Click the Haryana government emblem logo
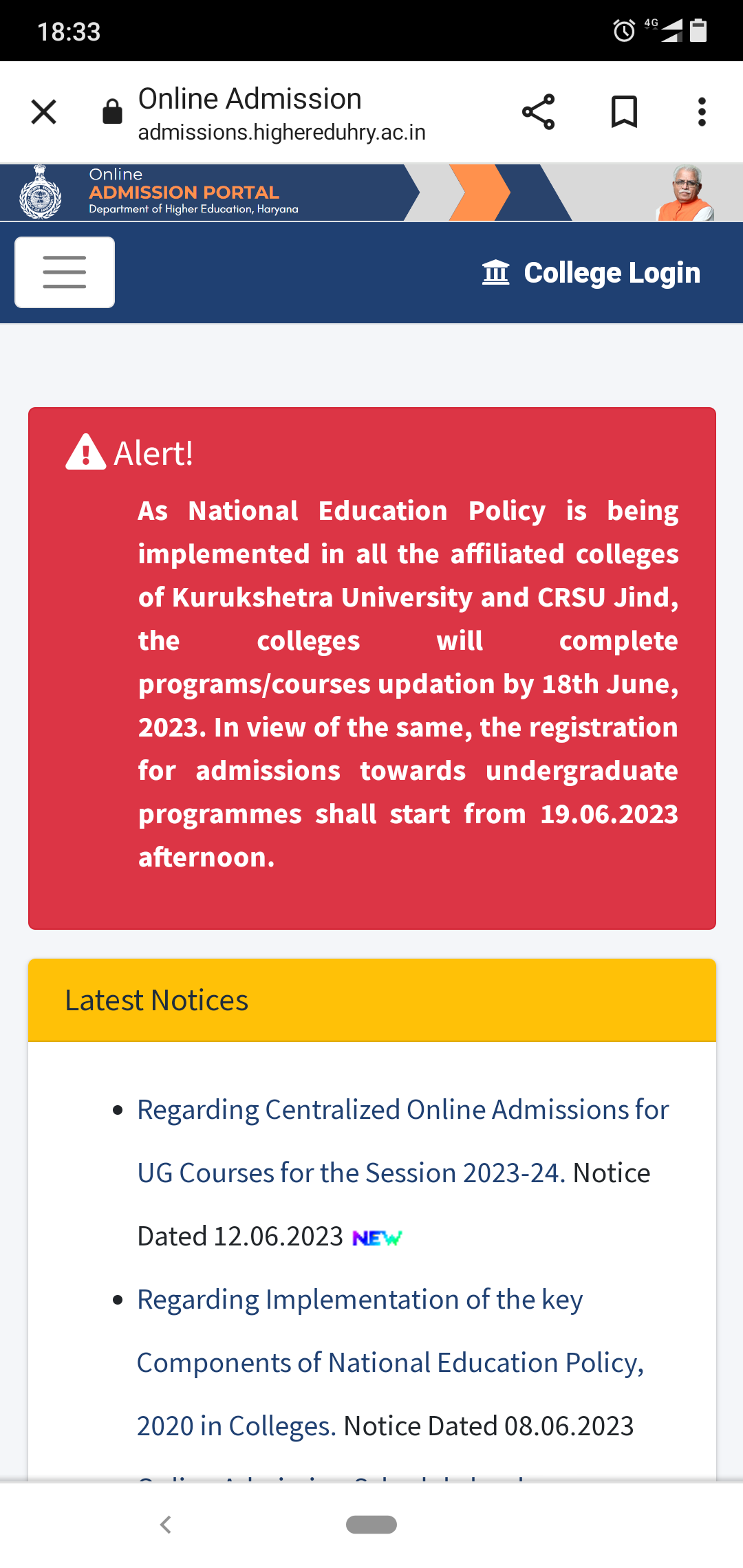Screen dimensions: 743x1568 click(41, 193)
